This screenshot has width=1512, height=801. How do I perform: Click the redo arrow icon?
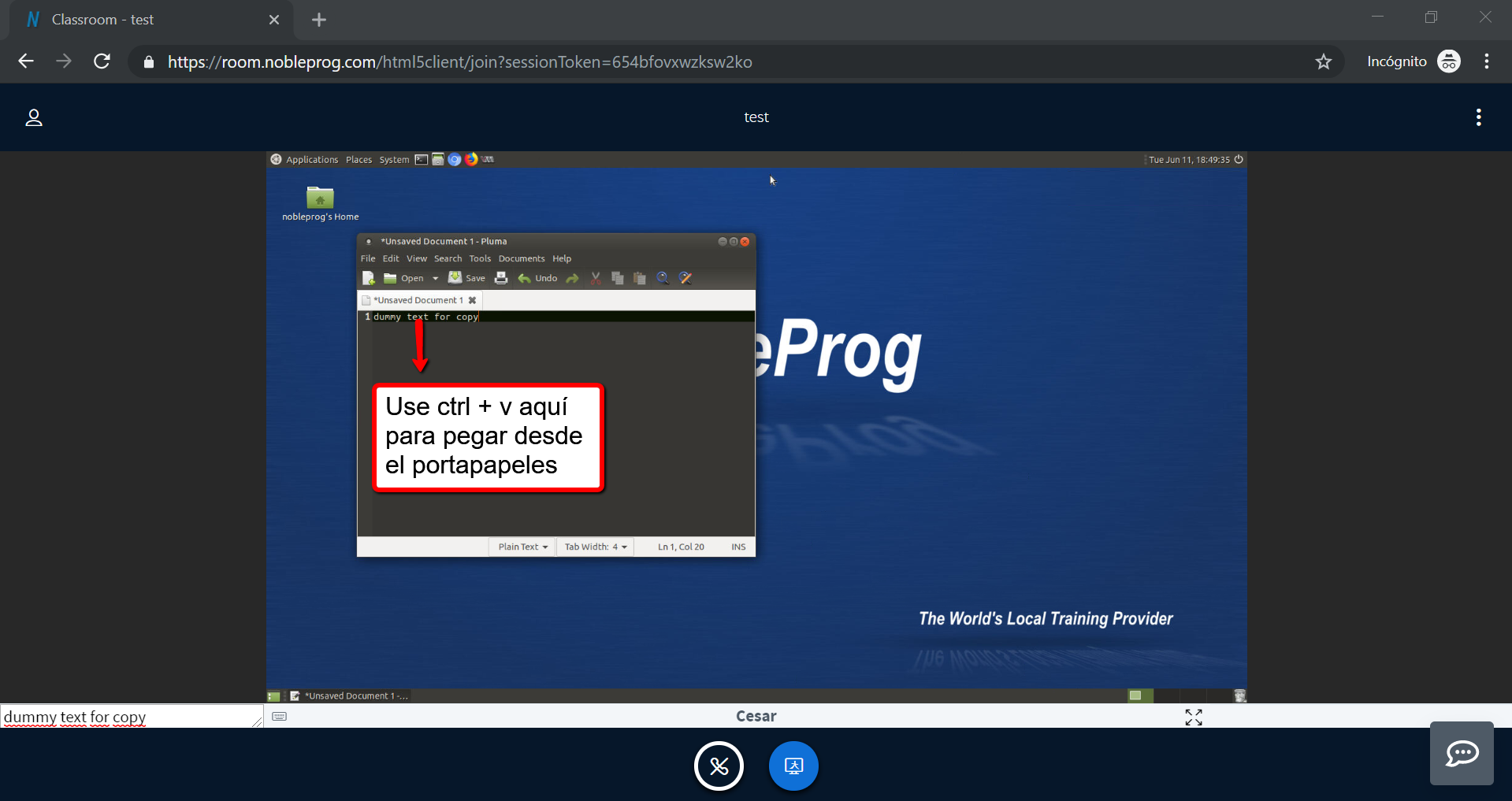573,278
